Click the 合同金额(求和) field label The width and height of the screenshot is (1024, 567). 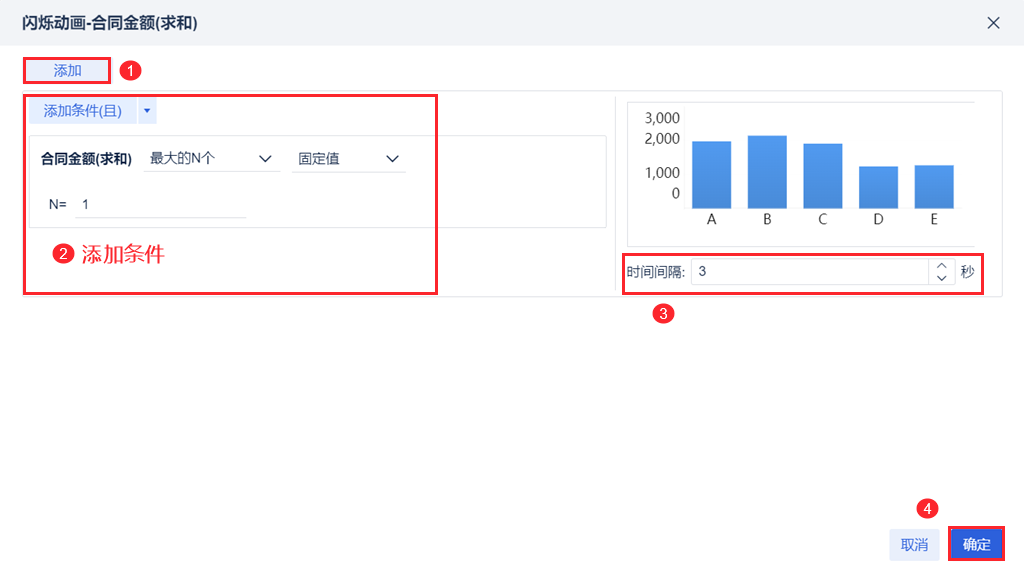(x=86, y=159)
